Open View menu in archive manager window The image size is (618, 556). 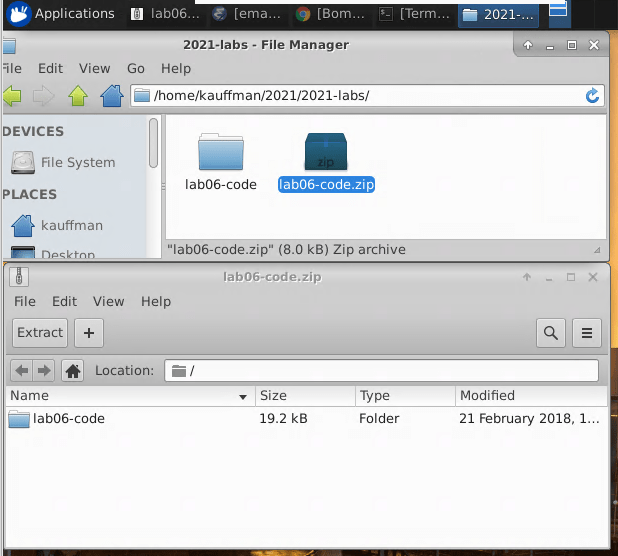(108, 301)
